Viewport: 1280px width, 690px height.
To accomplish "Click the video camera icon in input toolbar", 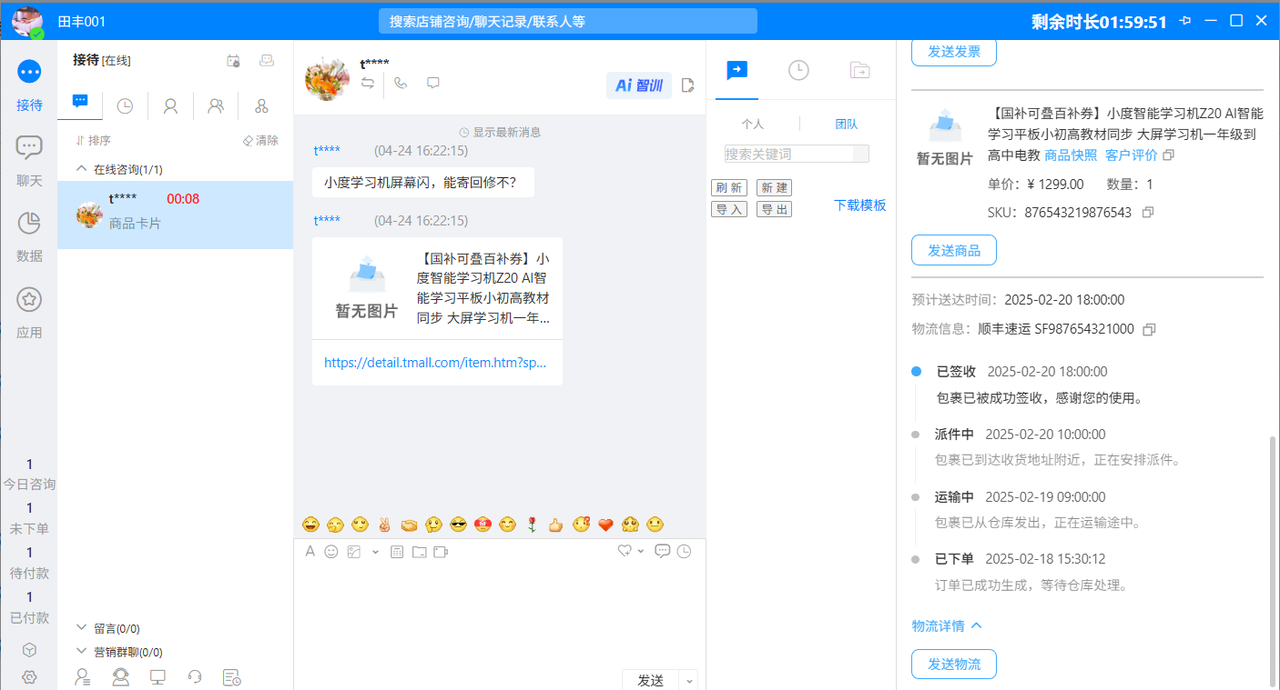I will [x=440, y=551].
